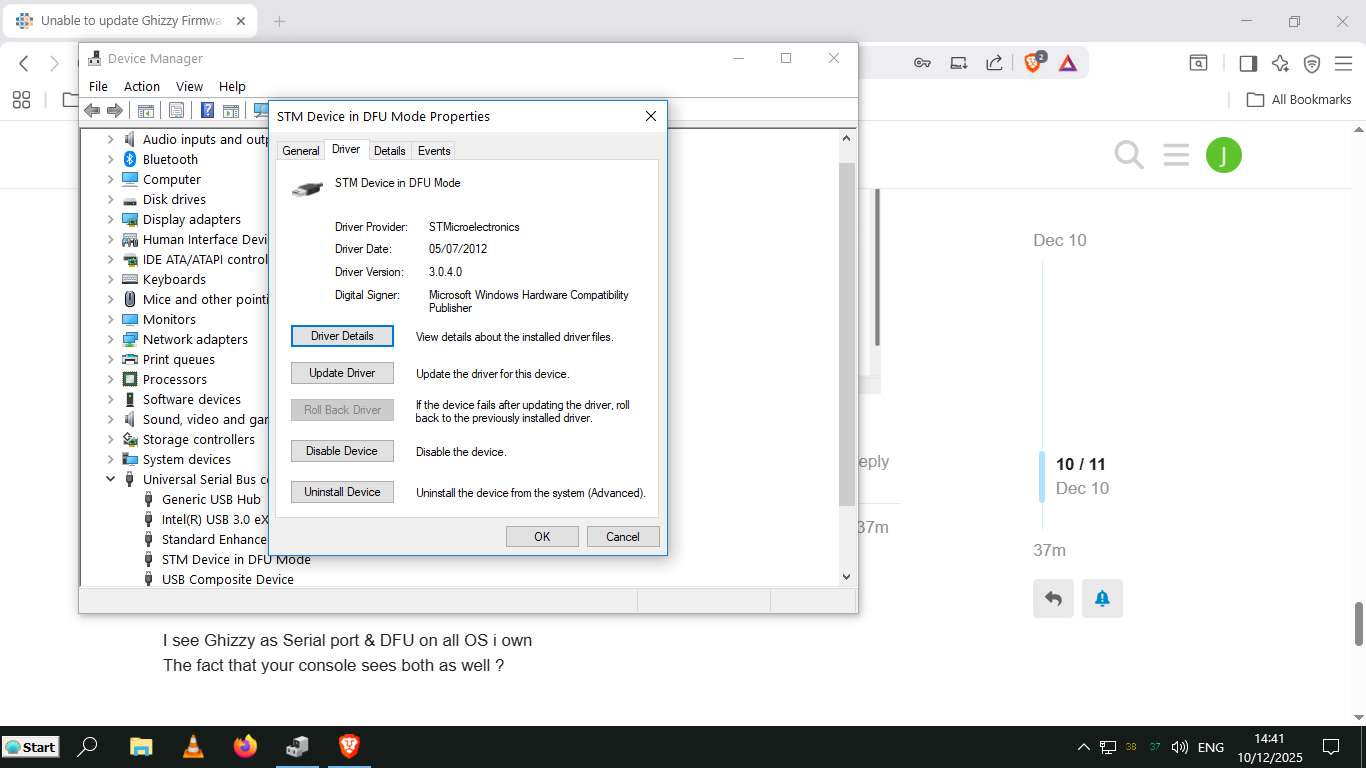Open the Events tab
The width and height of the screenshot is (1366, 768).
pos(434,151)
